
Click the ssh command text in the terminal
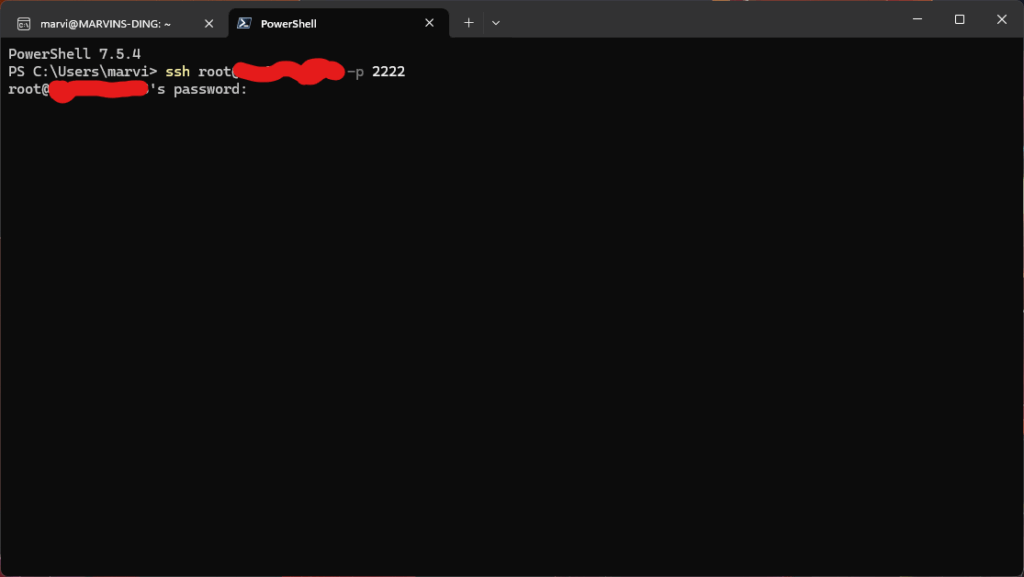tap(178, 71)
